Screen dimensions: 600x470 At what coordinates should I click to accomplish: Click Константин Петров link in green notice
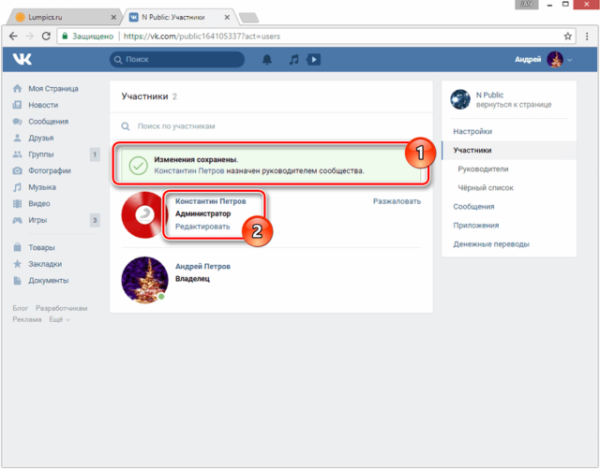[x=189, y=171]
